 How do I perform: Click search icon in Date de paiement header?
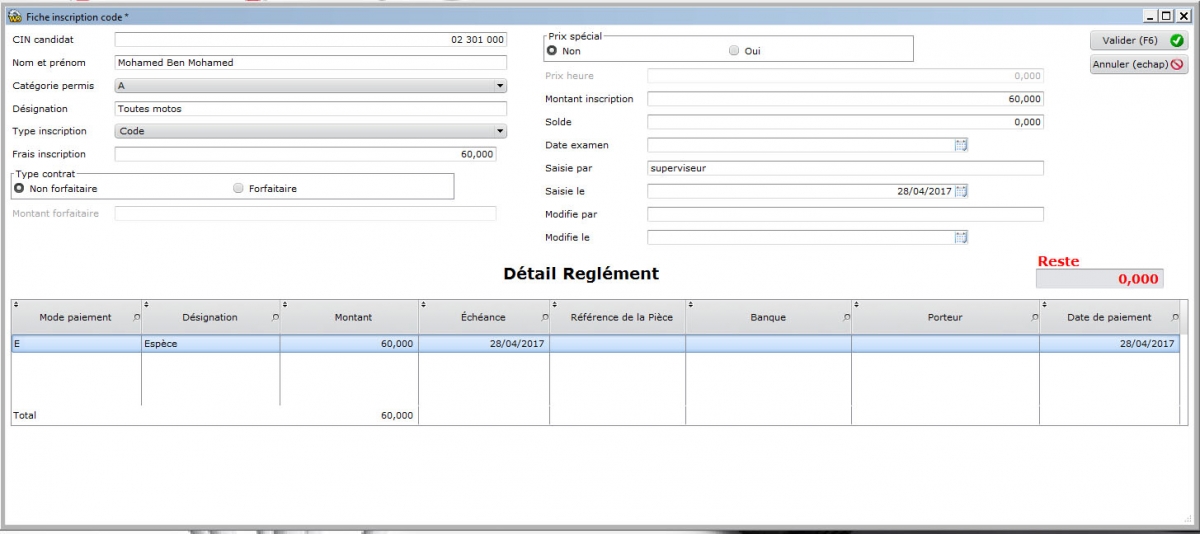1174,317
